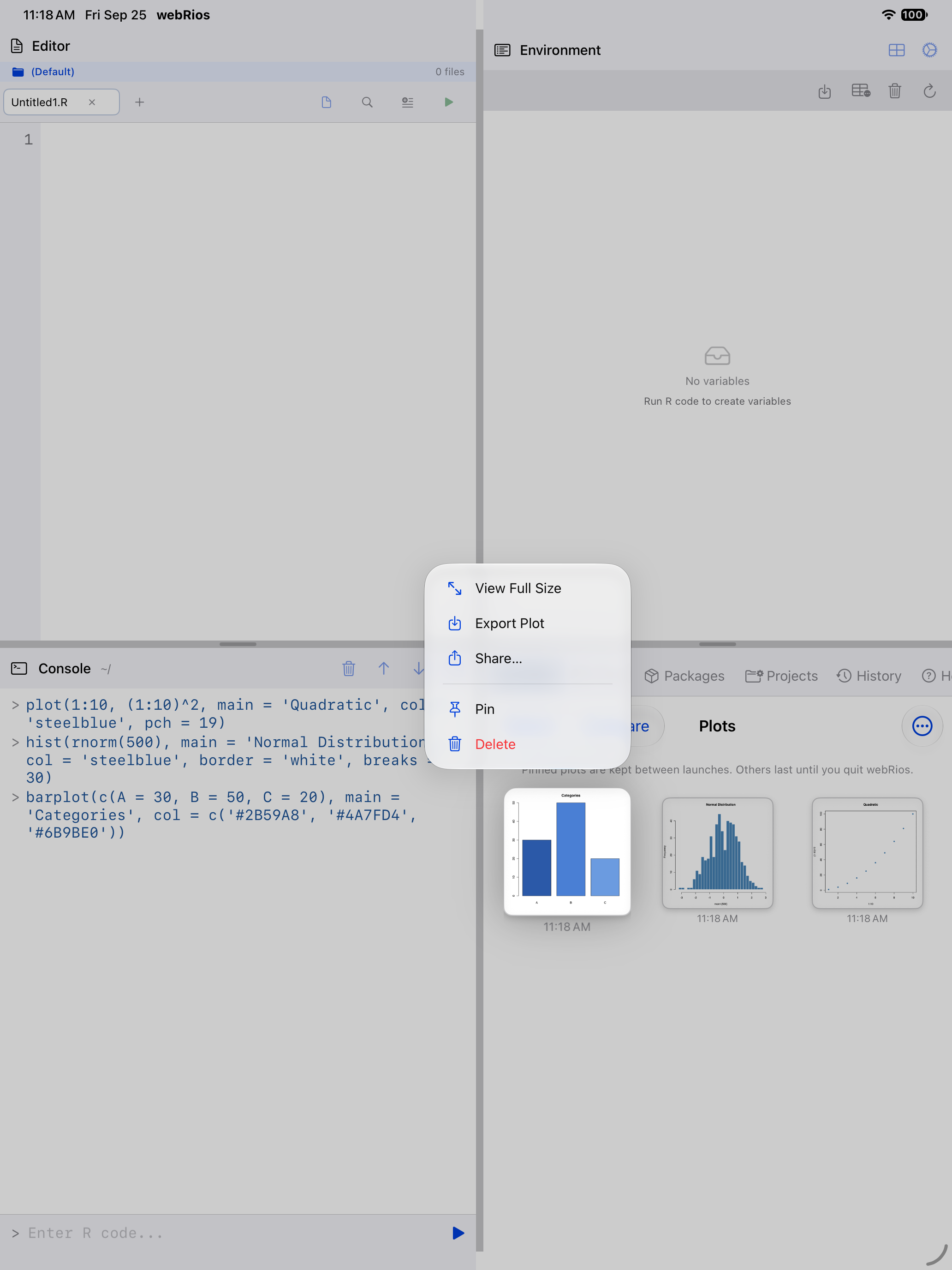Refresh the Environment panel

929,91
